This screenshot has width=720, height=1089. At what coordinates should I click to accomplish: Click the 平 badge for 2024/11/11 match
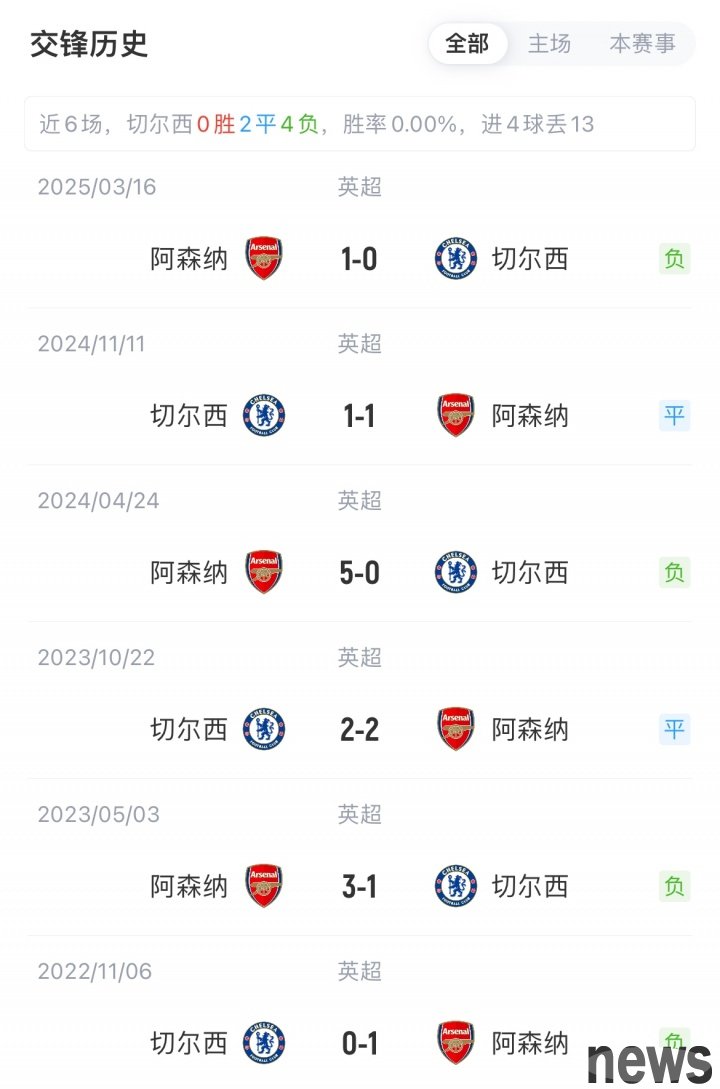[x=675, y=415]
